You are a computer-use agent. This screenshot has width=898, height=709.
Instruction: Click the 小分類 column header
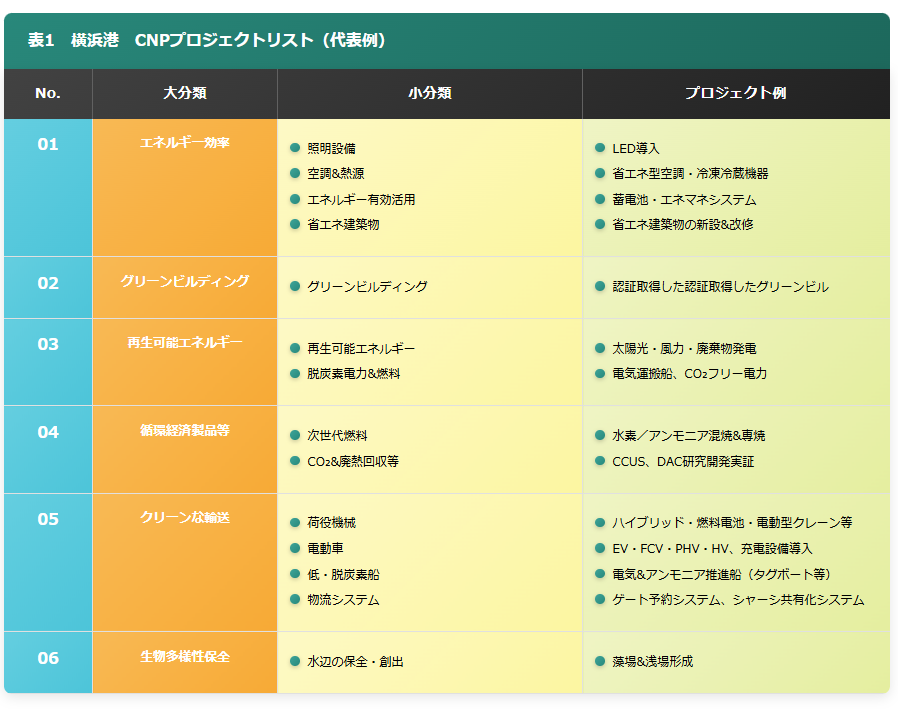click(430, 93)
